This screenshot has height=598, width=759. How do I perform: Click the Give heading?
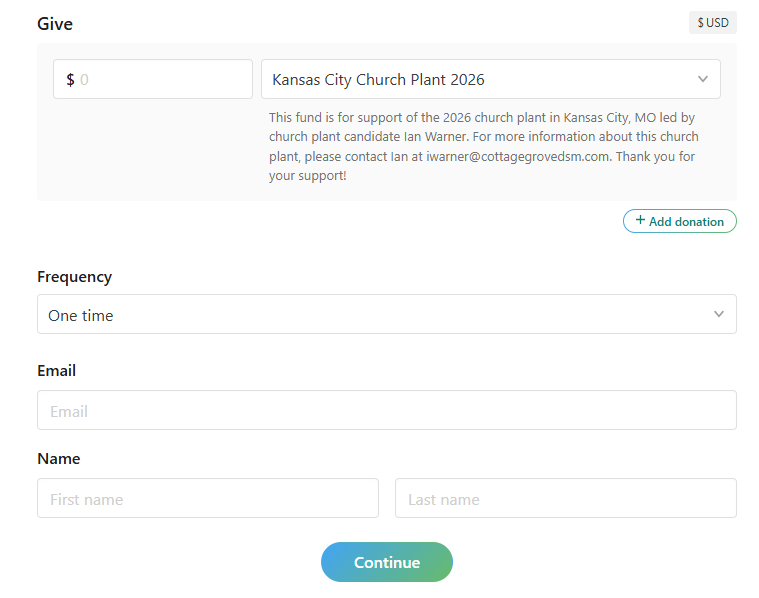point(55,24)
